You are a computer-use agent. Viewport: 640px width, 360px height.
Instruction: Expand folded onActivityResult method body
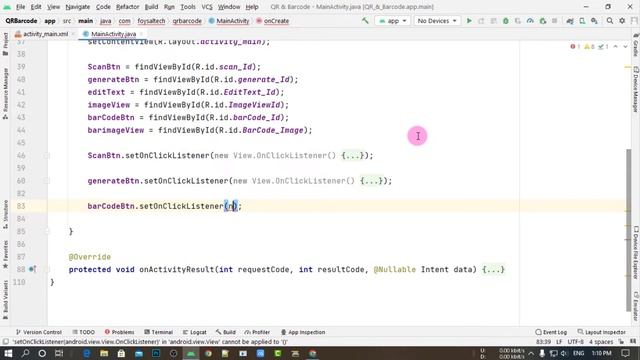493,269
